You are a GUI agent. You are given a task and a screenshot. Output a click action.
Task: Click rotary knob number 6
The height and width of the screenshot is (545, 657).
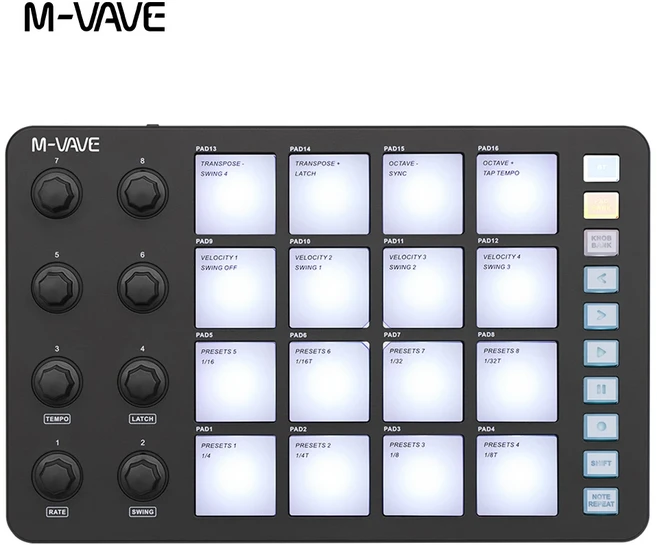click(143, 287)
